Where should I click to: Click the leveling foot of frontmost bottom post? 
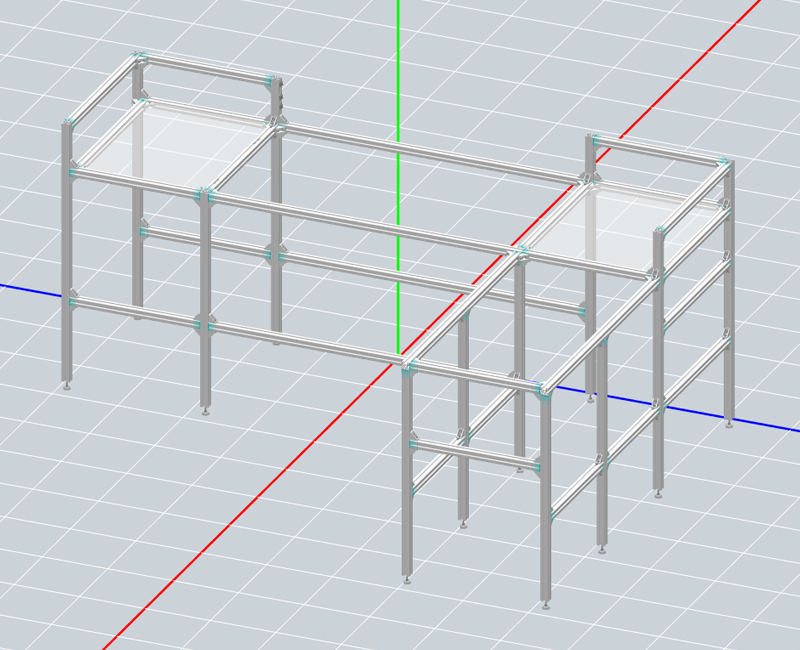546,604
